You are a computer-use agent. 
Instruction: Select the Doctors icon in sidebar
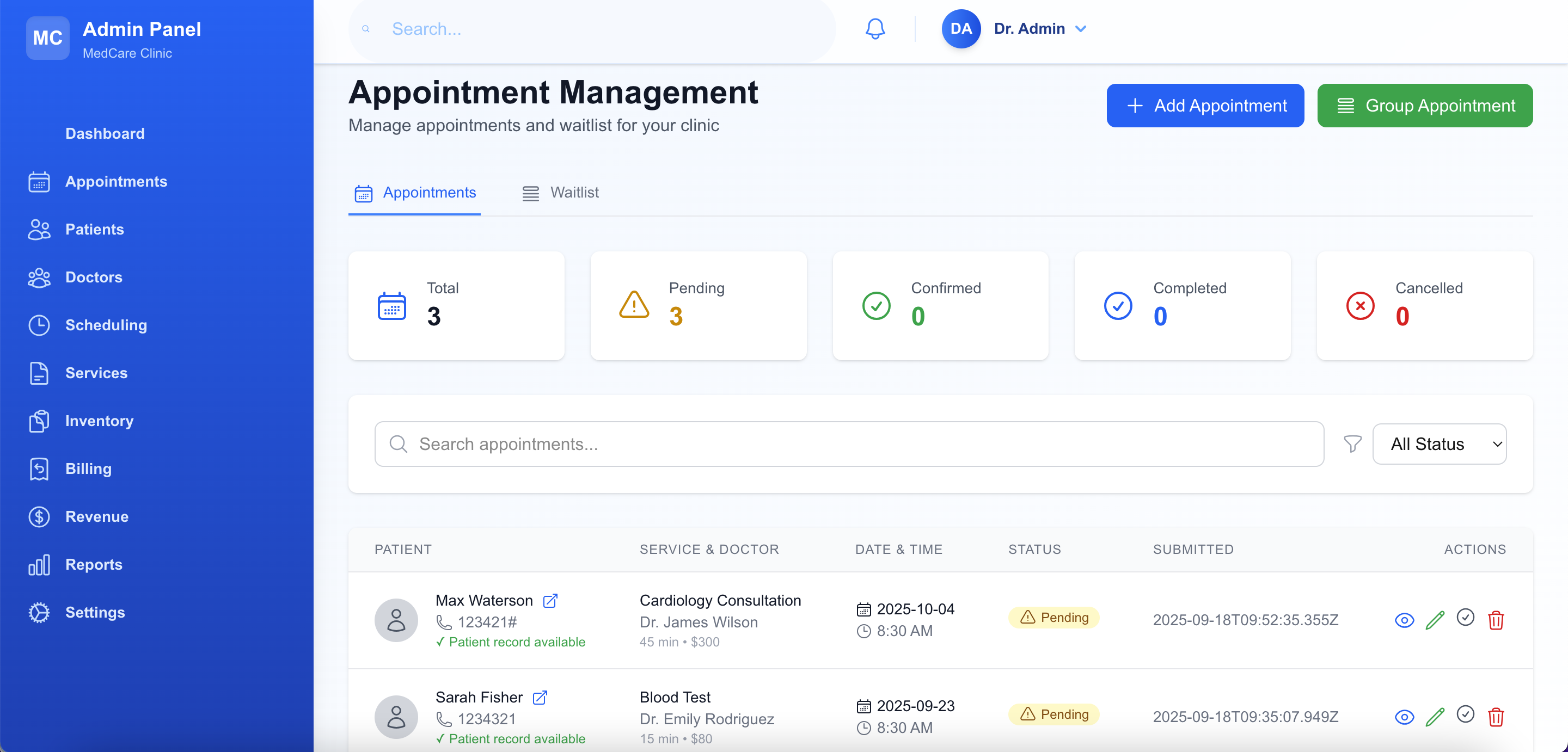click(39, 277)
